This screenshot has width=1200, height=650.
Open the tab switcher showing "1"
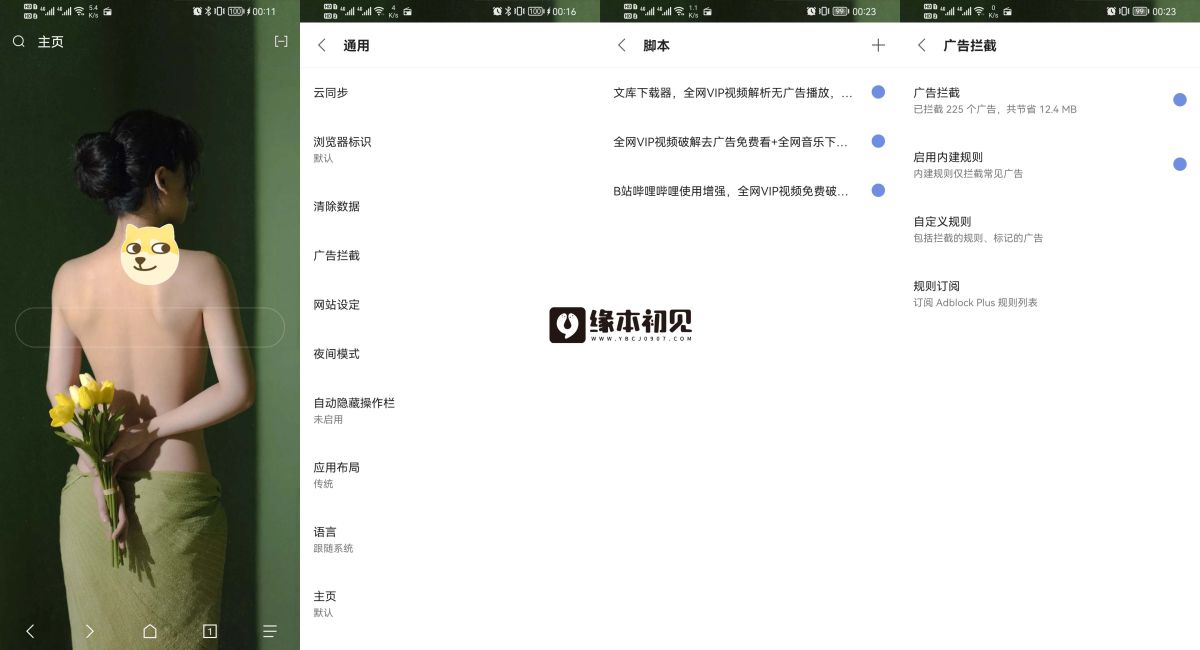209,631
